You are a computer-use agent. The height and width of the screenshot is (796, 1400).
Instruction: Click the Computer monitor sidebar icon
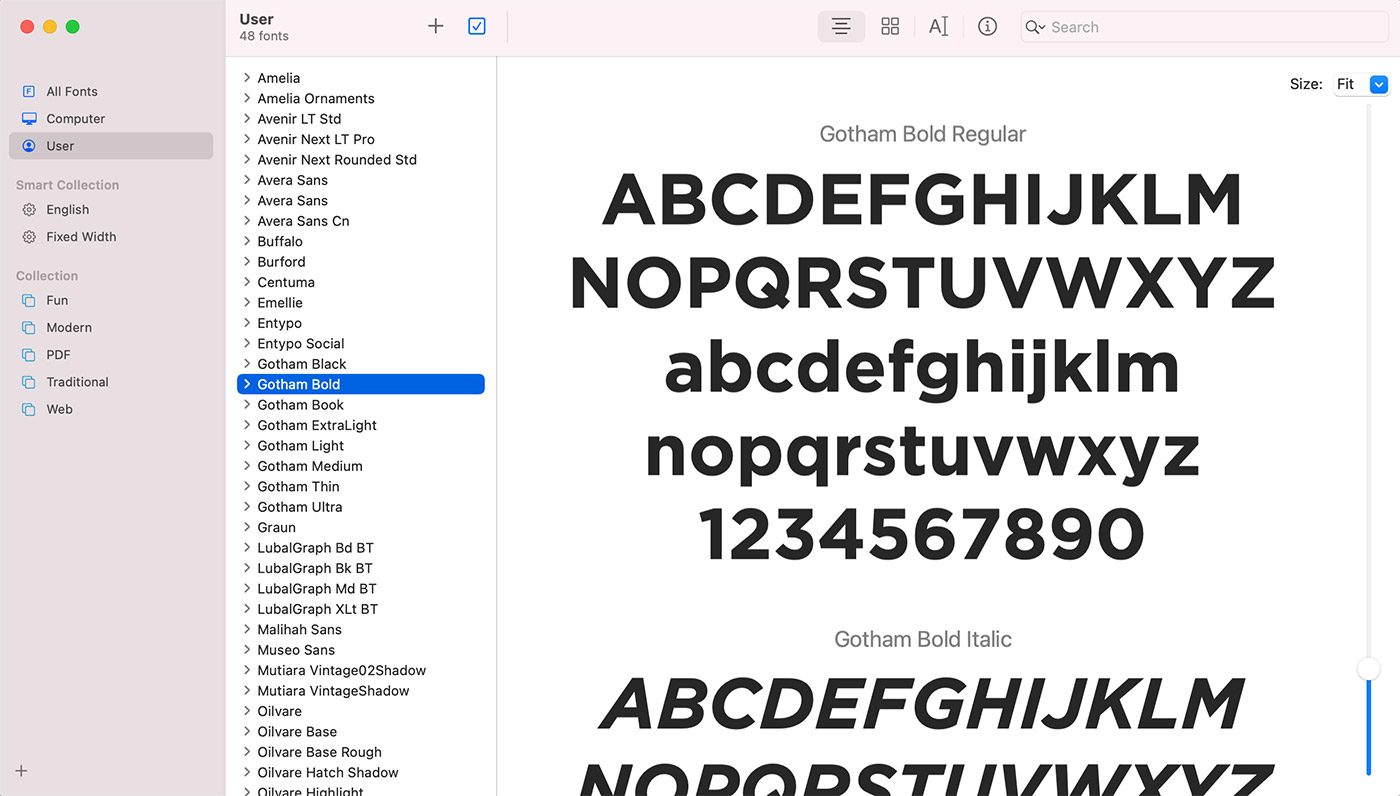[29, 118]
